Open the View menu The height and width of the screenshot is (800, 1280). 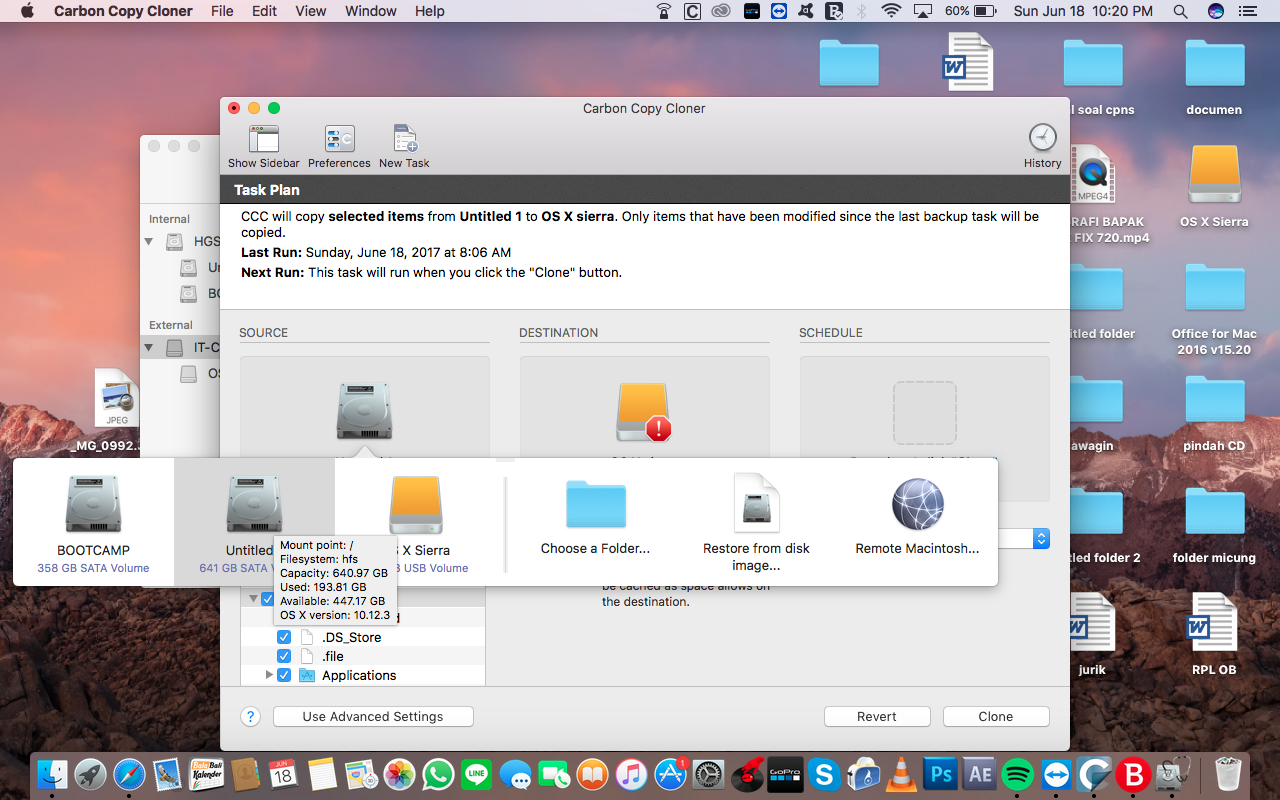coord(310,11)
